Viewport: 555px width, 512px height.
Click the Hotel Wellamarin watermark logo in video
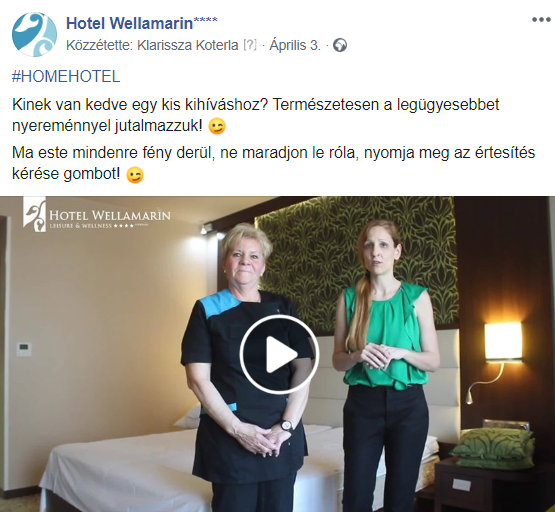[x=97, y=215]
